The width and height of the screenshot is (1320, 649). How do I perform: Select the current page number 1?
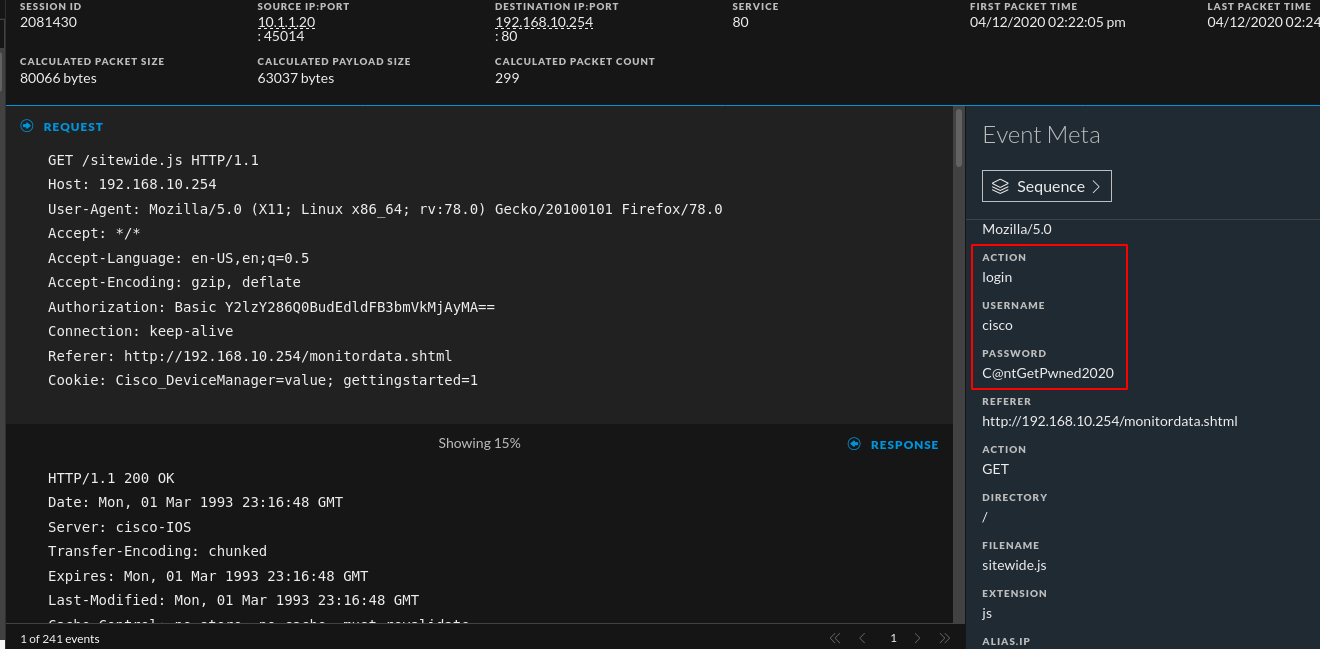pos(893,638)
